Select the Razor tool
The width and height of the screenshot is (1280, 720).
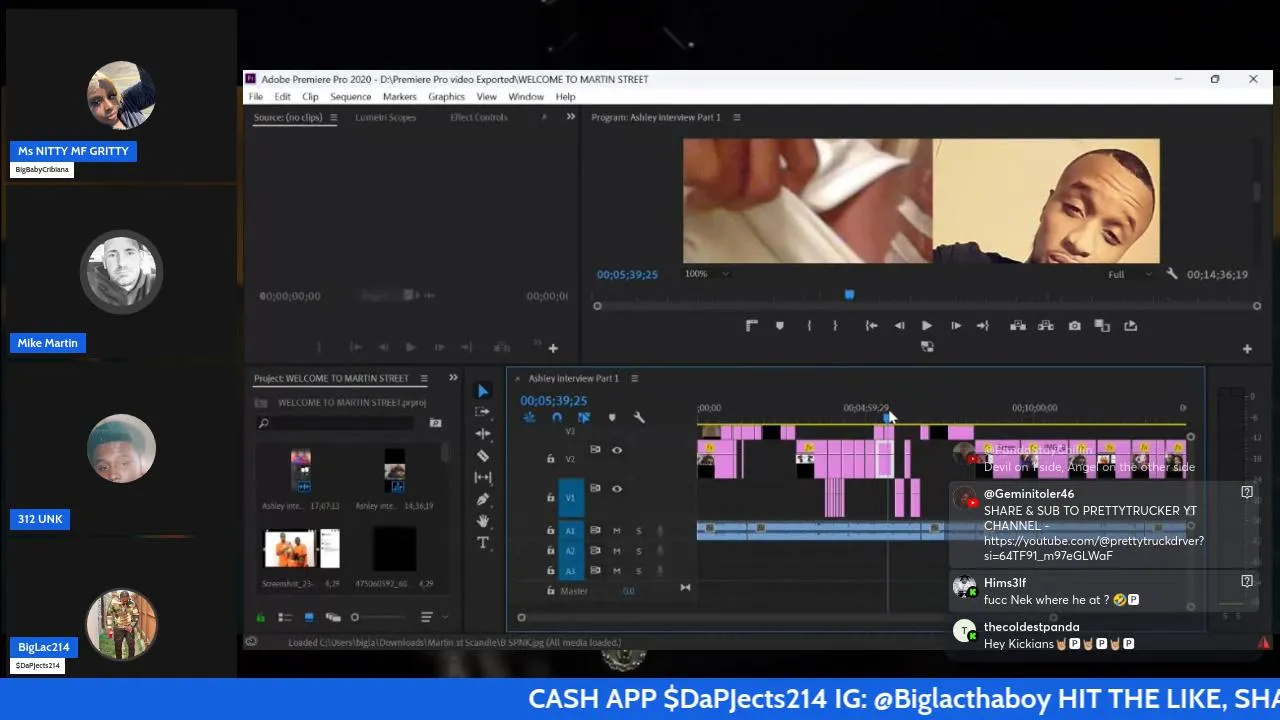(x=483, y=455)
